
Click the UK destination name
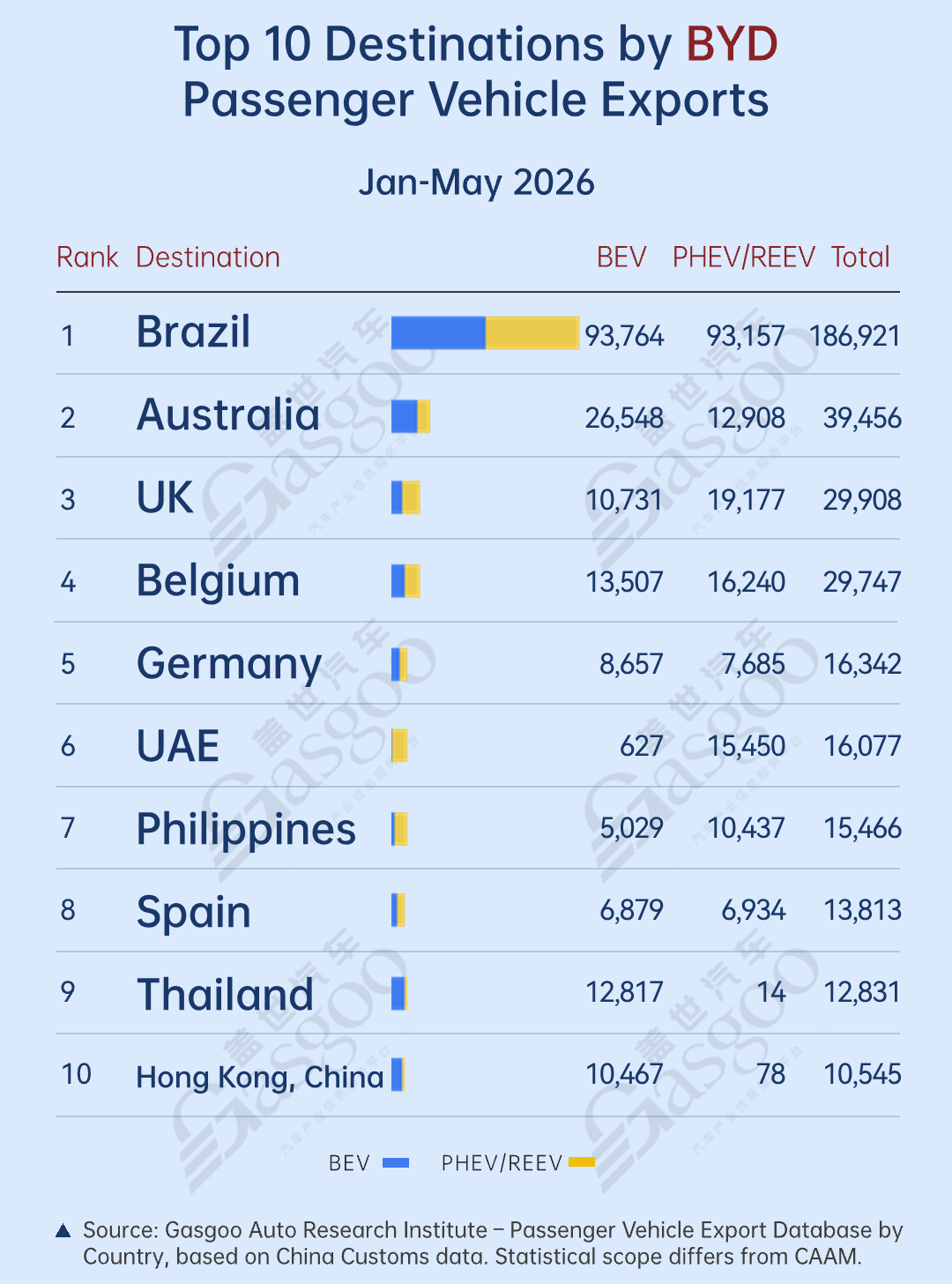tap(165, 497)
